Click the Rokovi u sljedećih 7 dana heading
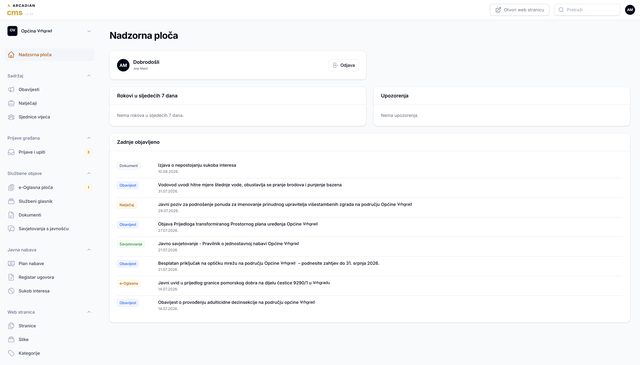Image resolution: width=640 pixels, height=365 pixels. point(147,96)
